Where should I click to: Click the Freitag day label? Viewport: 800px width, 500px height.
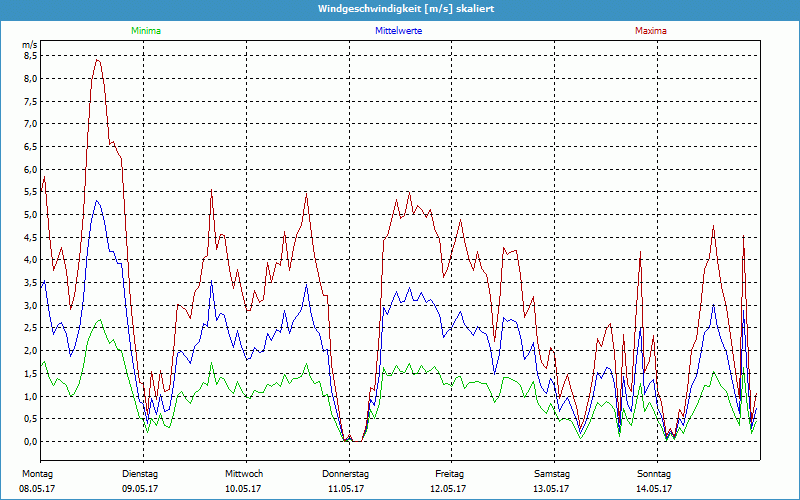(x=449, y=474)
